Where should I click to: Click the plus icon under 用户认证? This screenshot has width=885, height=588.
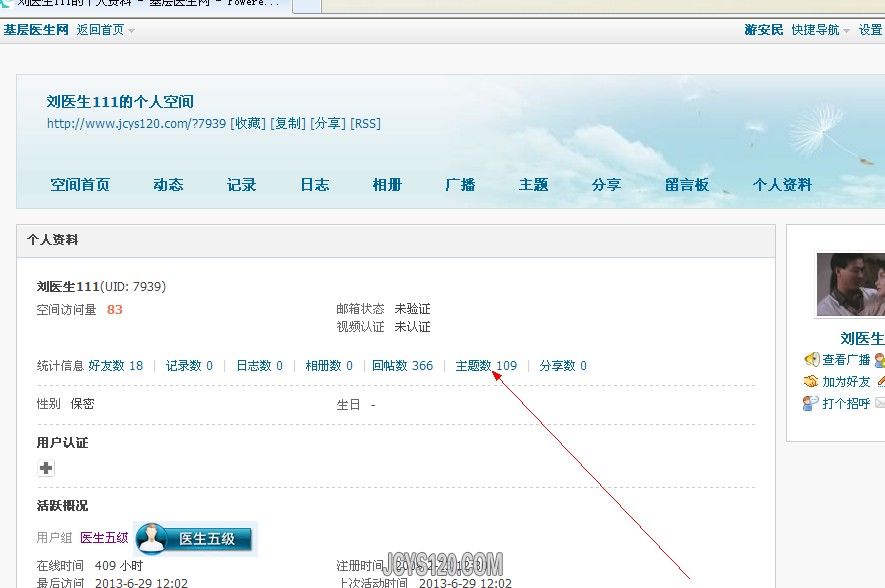click(x=46, y=468)
